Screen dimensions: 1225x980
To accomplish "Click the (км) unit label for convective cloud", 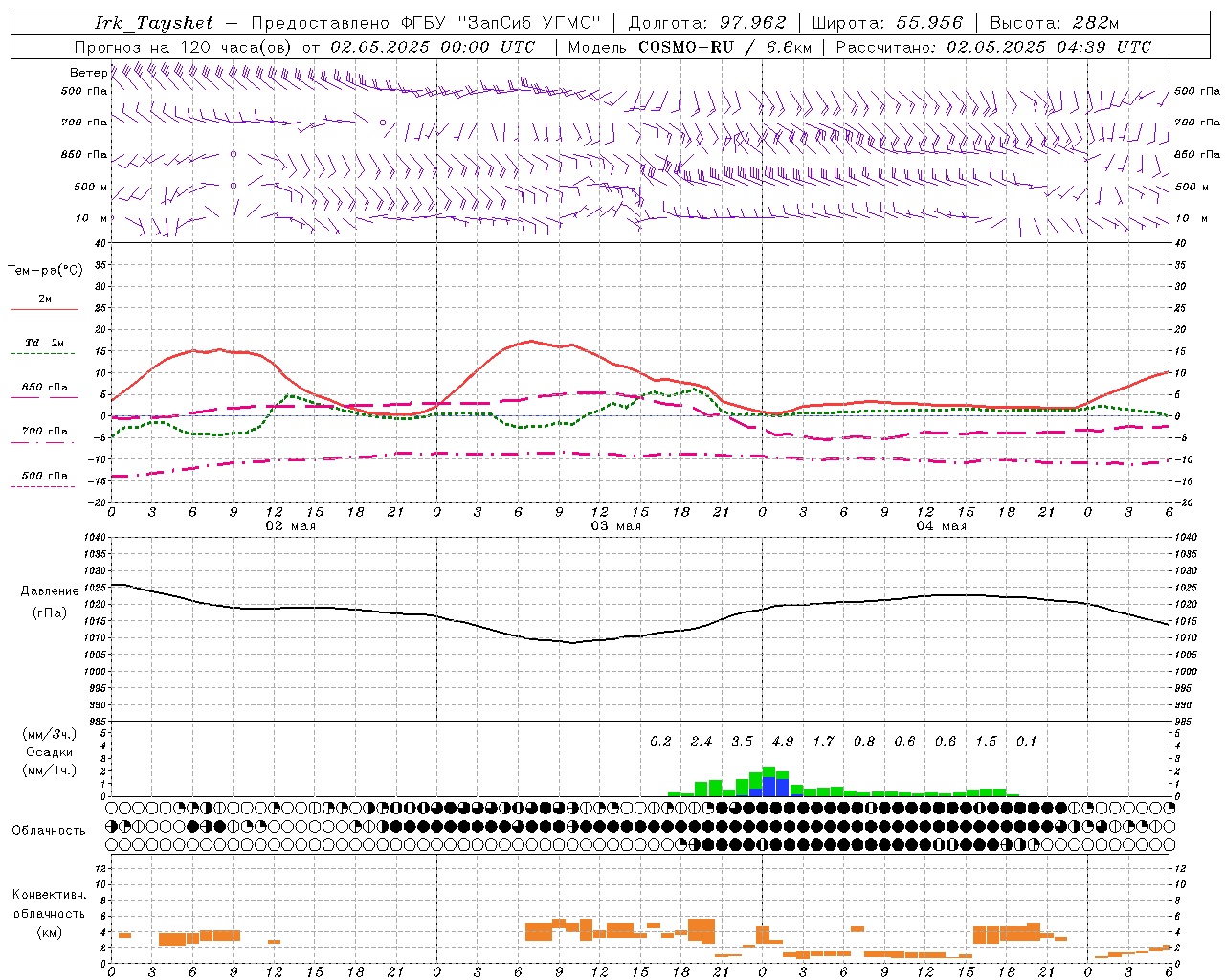I will pos(50,932).
